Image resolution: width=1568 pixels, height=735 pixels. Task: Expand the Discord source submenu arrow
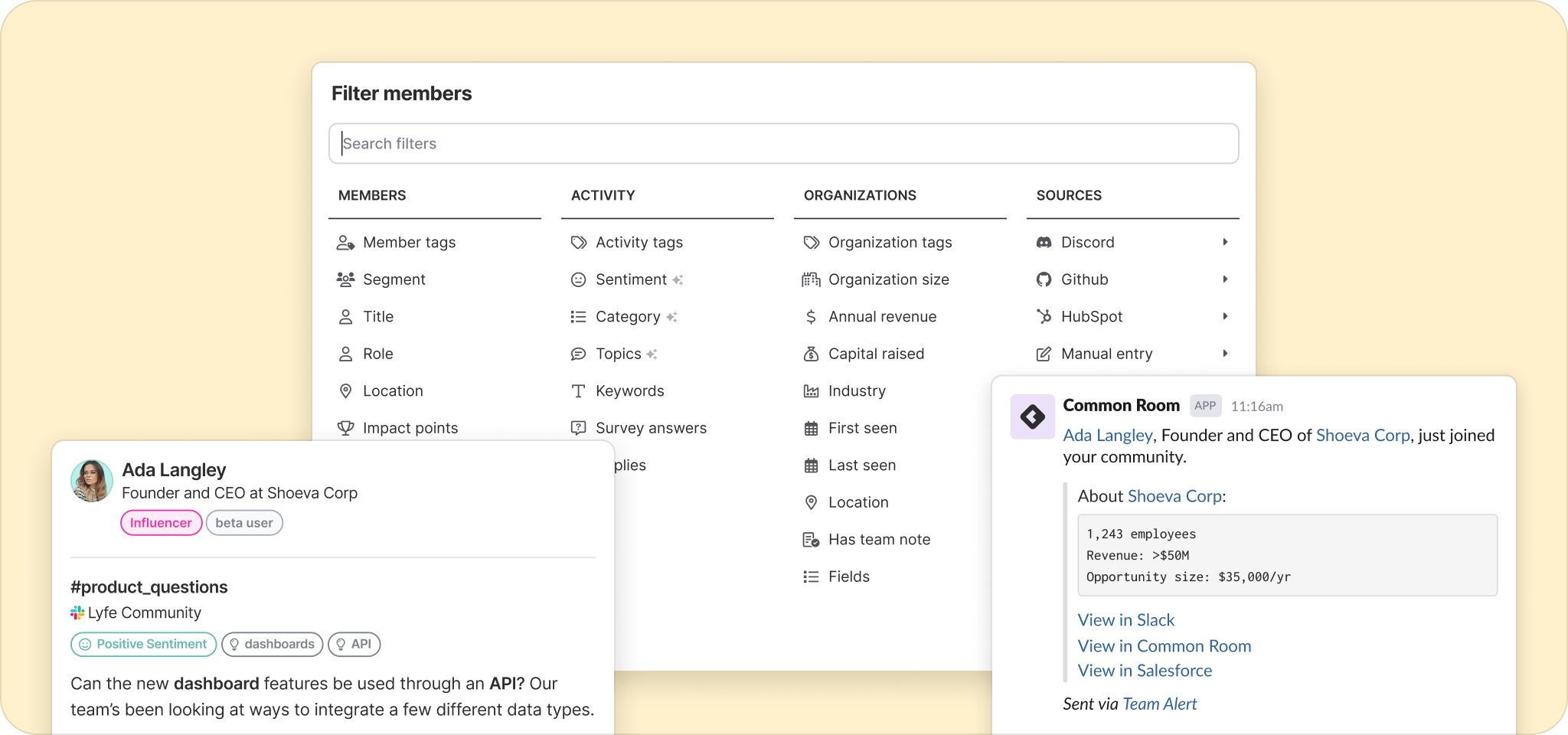[x=1225, y=242]
